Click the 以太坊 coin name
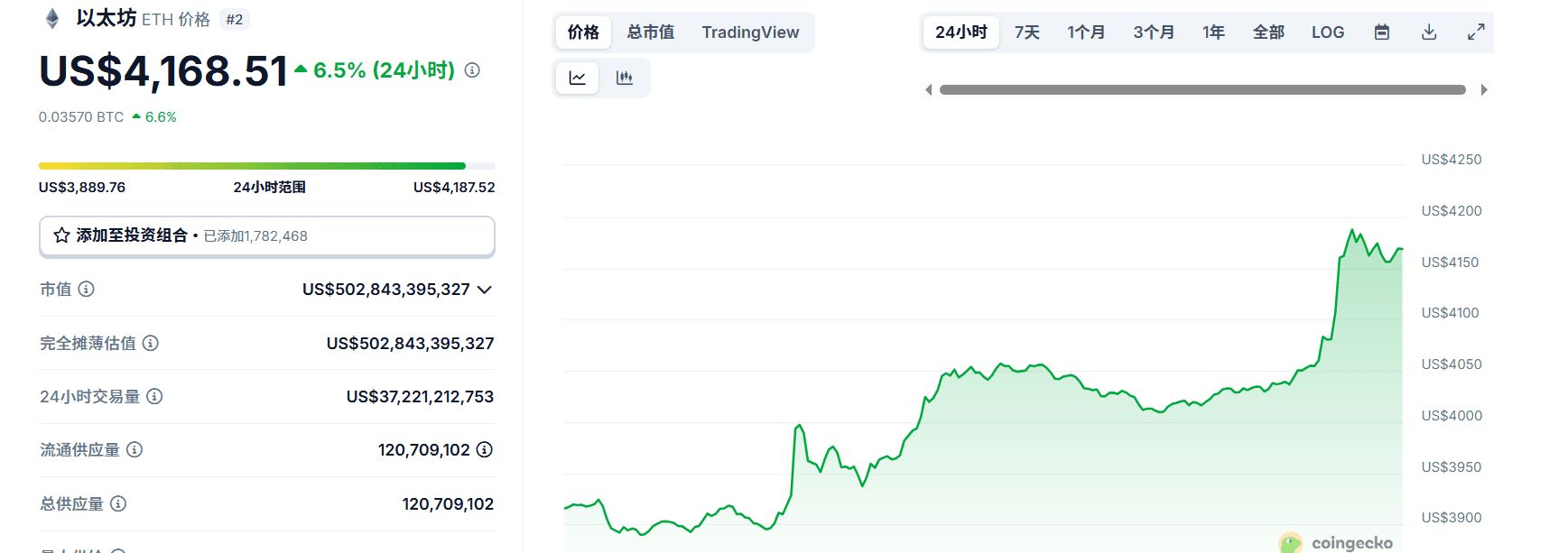 [107, 18]
